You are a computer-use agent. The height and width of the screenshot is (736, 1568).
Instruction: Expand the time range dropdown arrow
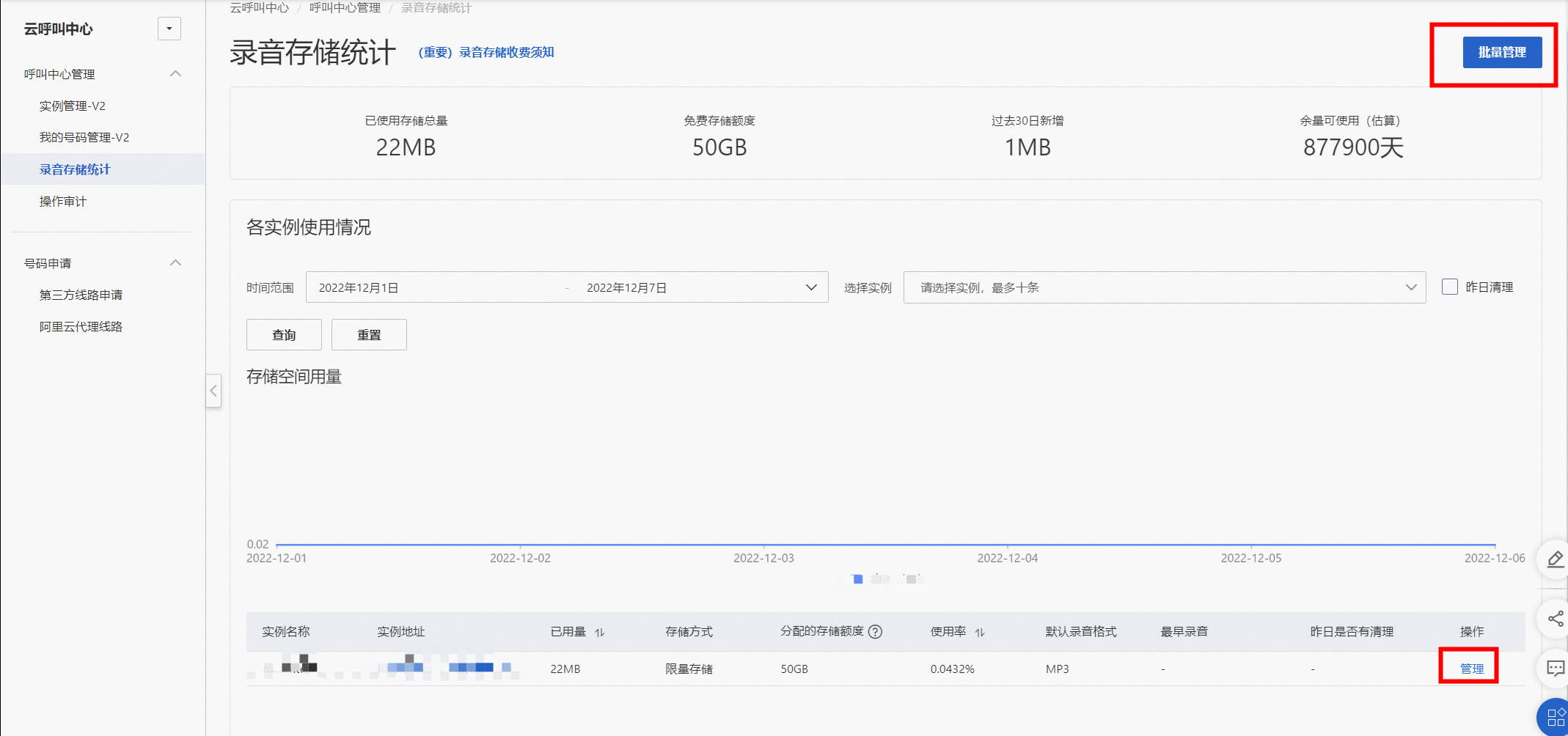(811, 287)
